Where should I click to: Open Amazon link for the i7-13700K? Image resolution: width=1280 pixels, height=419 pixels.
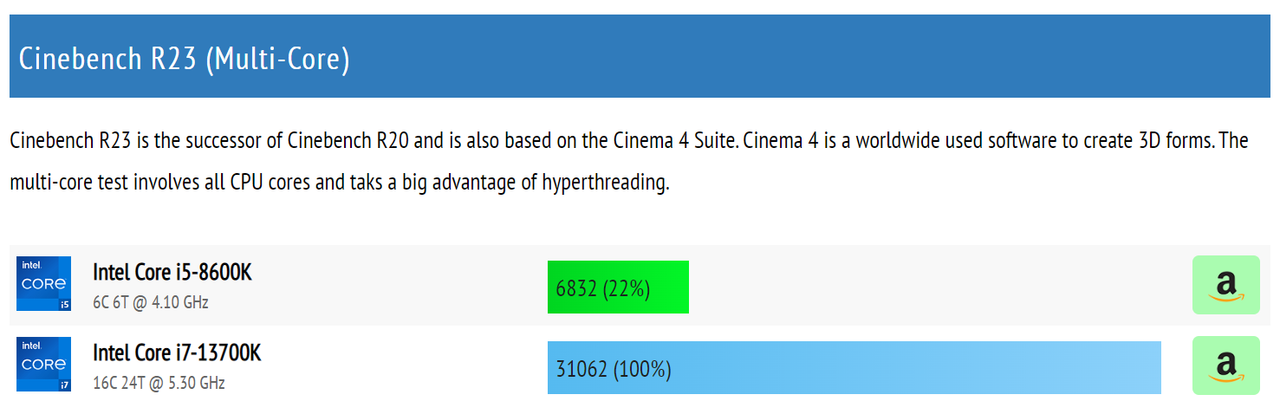click(1226, 366)
